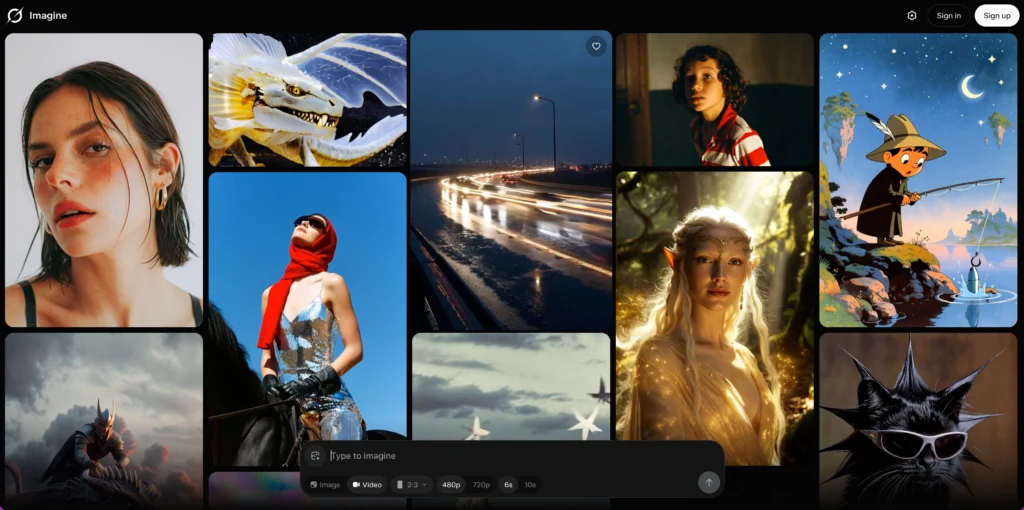The height and width of the screenshot is (510, 1024).
Task: Switch to Video generation mode
Action: click(367, 485)
